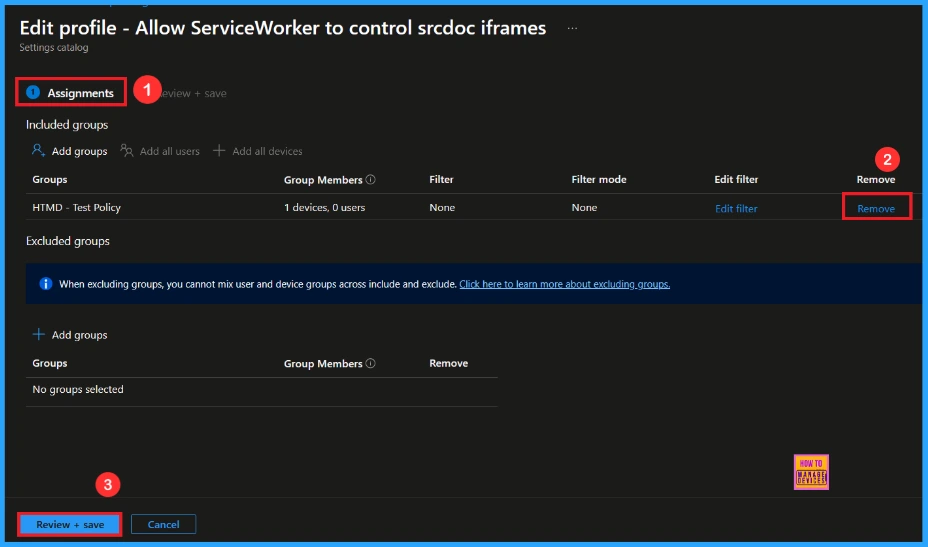Click the Remove column header in Excluded groups
The image size is (928, 547).
449,363
